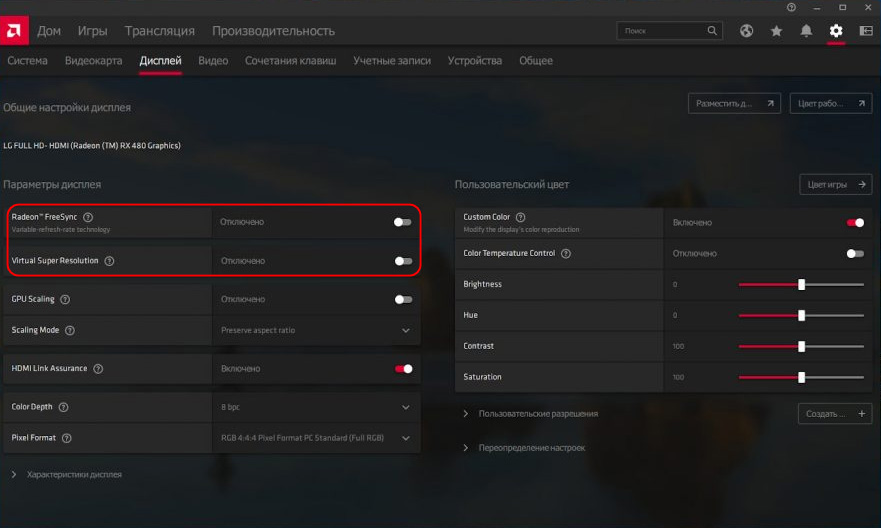Switch to the Устройства tab
Image resolution: width=881 pixels, height=528 pixels.
(474, 61)
